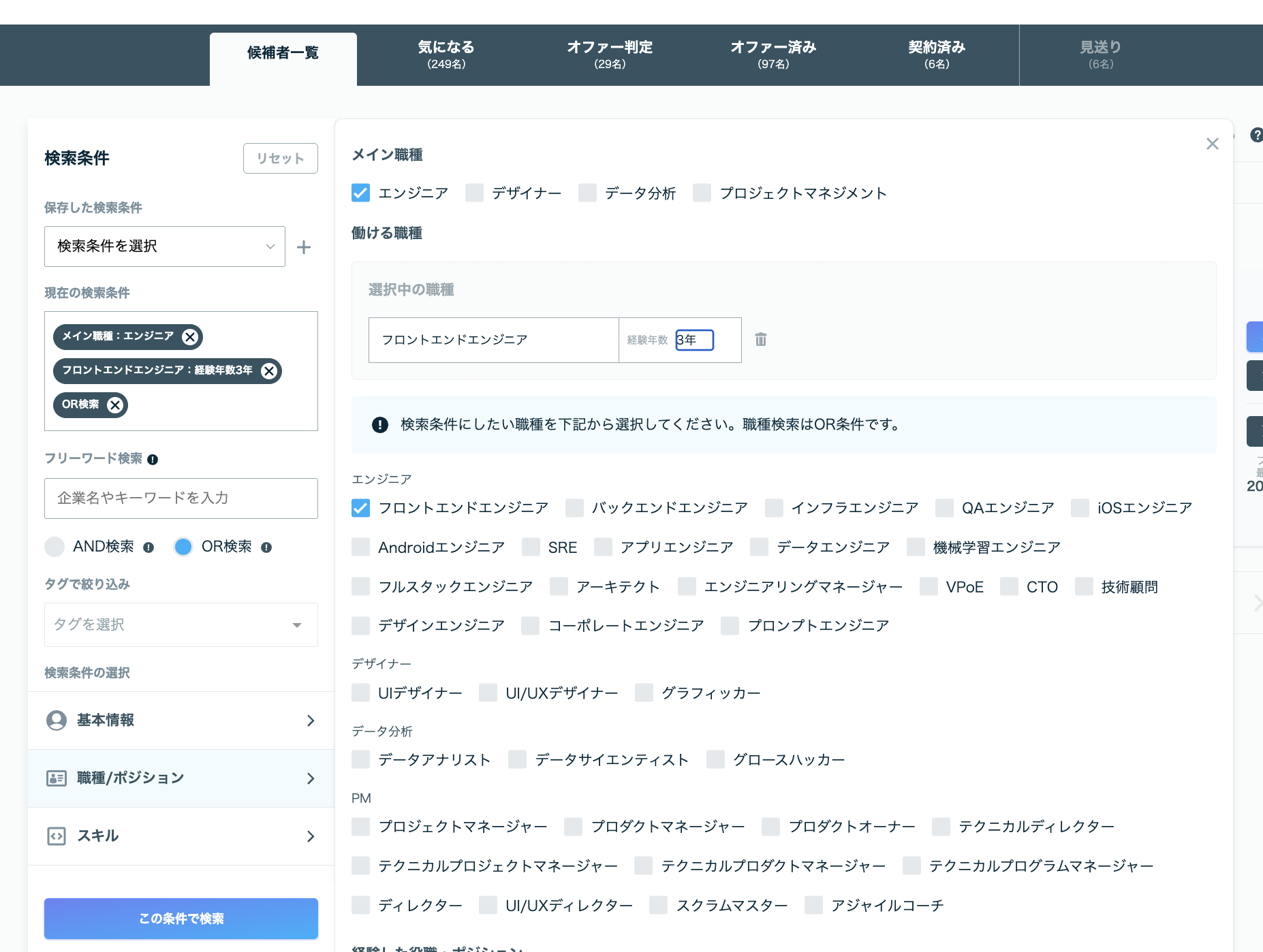Click the この条件で検索 button
This screenshot has width=1263, height=952.
point(181,919)
